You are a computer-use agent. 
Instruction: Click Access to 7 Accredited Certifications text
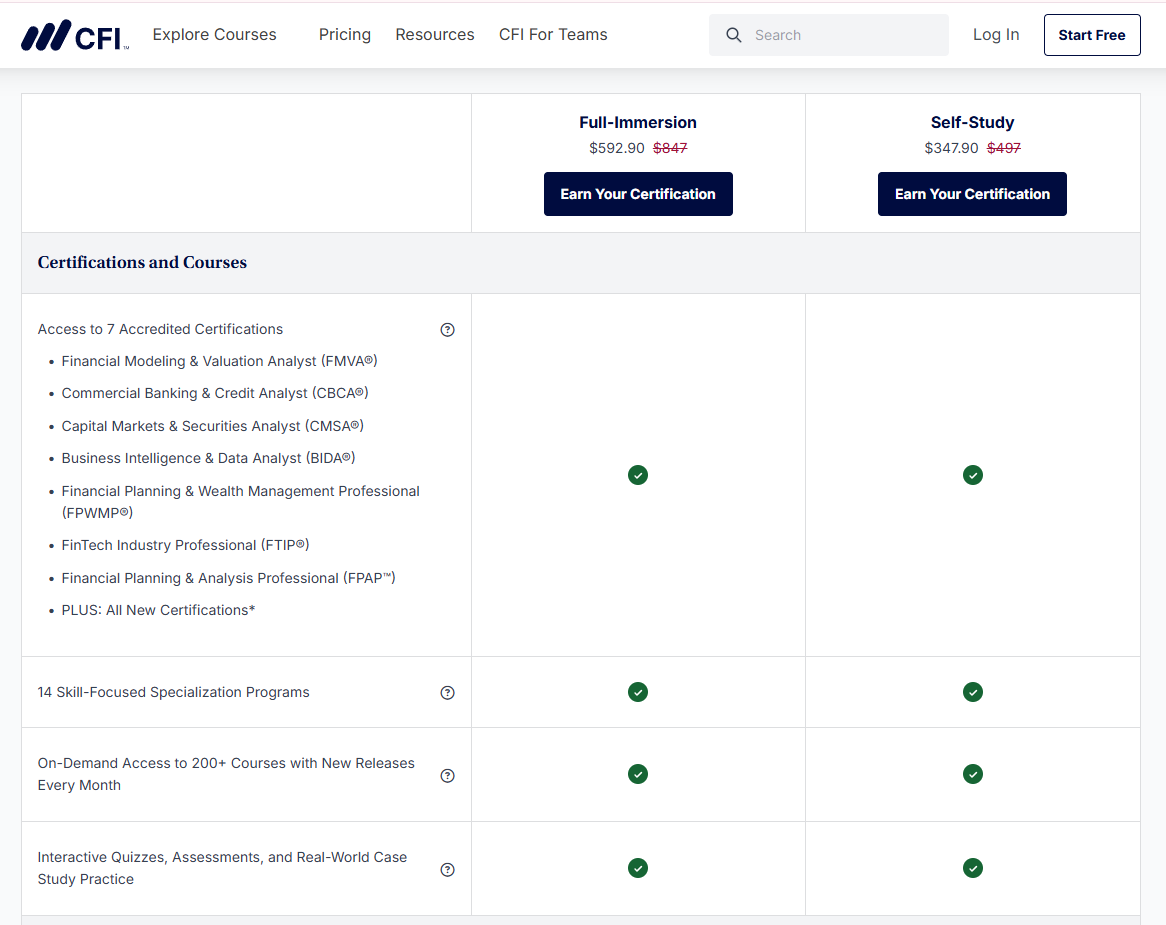160,329
